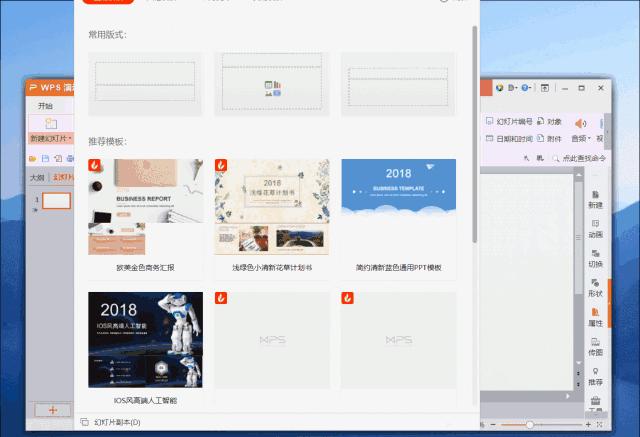This screenshot has height=437, width=640.
Task: Click the scroll right arrow under slide editor
Action: point(567,396)
